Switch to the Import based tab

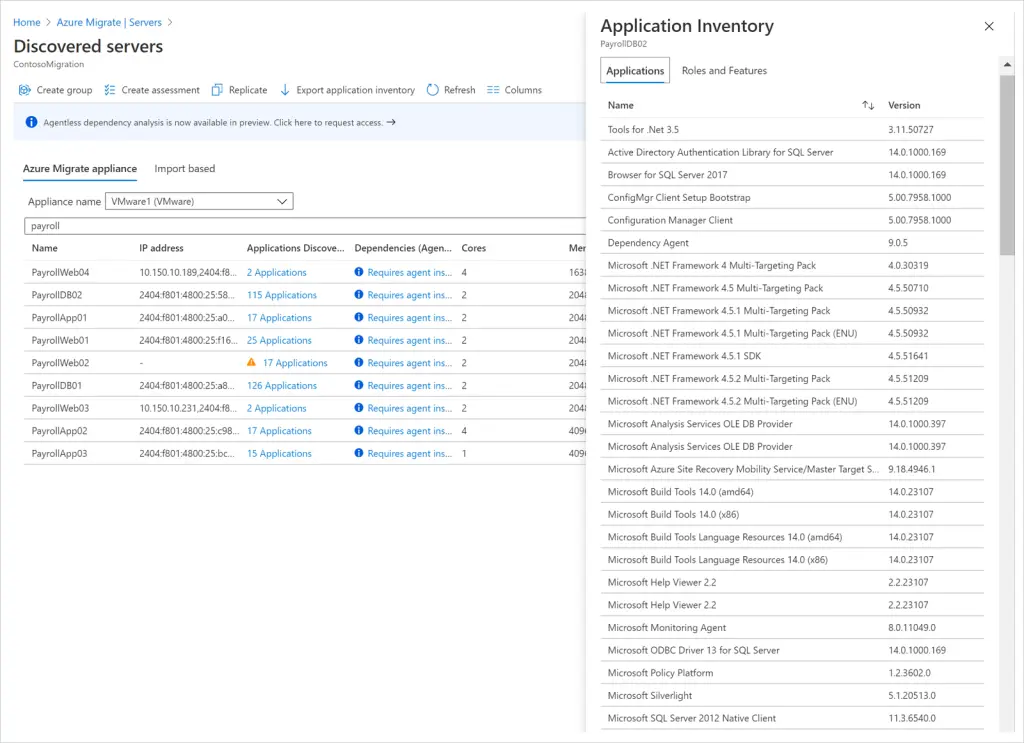pos(187,168)
